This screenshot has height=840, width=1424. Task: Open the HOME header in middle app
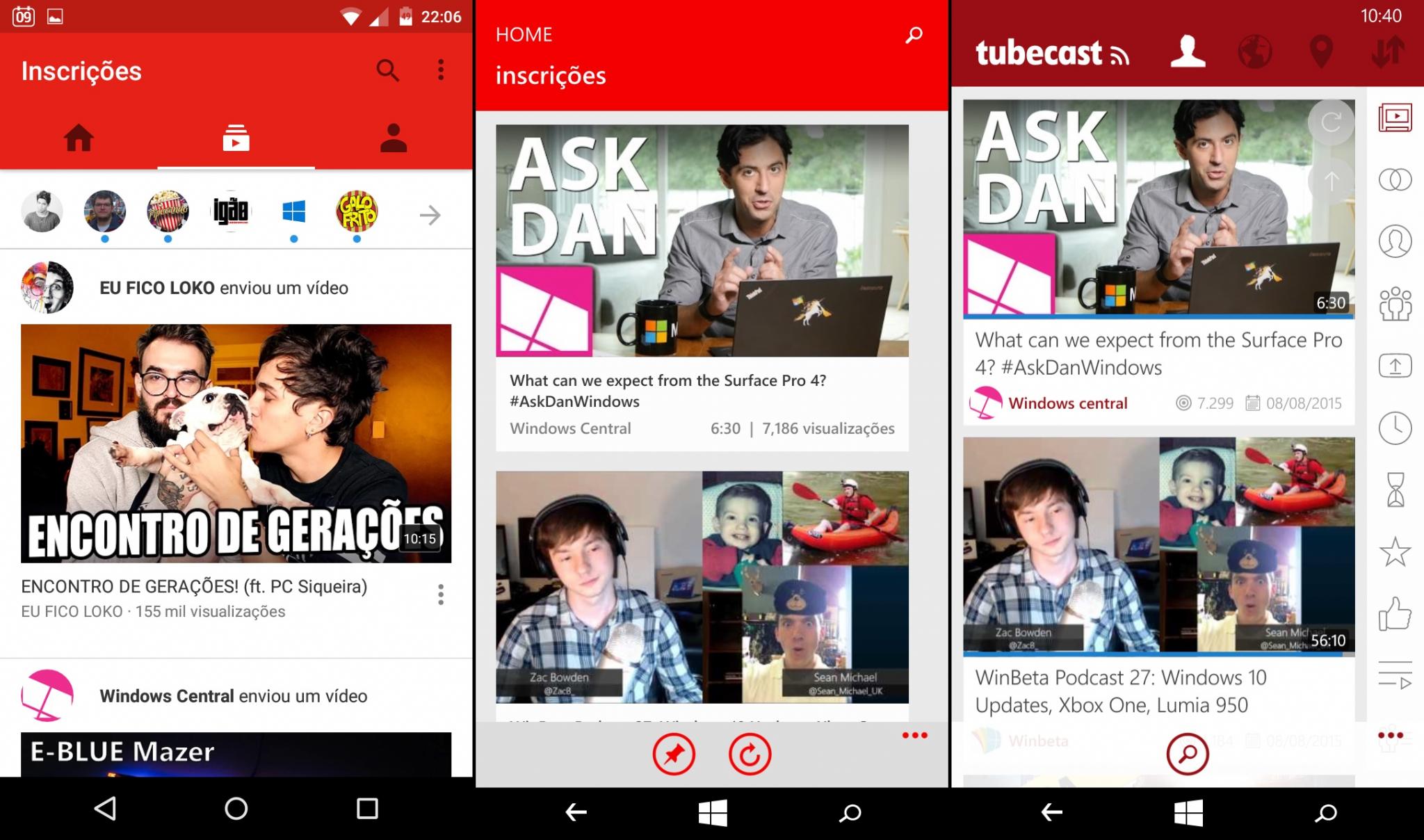(524, 35)
